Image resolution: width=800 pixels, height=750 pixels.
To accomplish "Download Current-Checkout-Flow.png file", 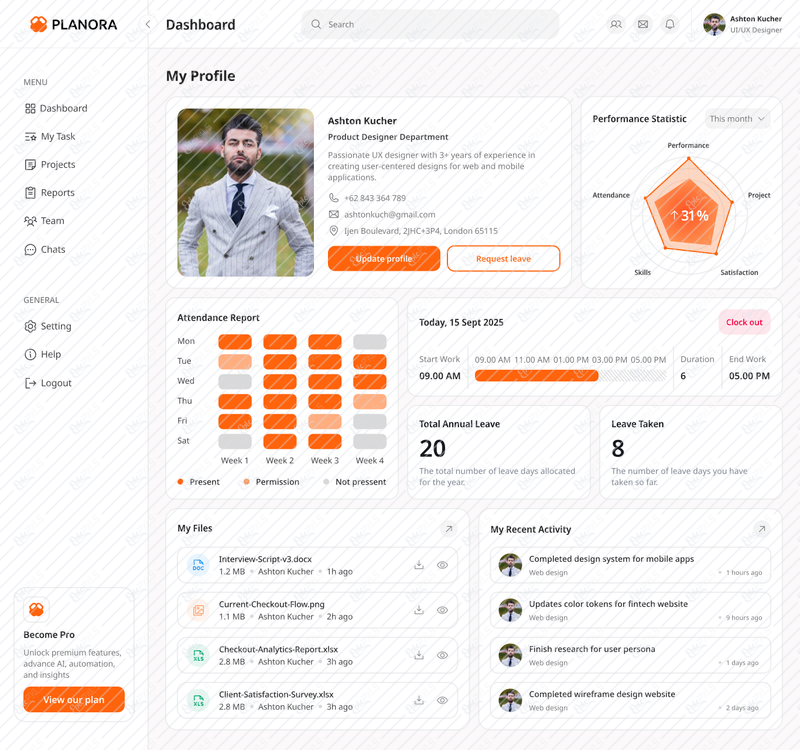I will [x=419, y=610].
